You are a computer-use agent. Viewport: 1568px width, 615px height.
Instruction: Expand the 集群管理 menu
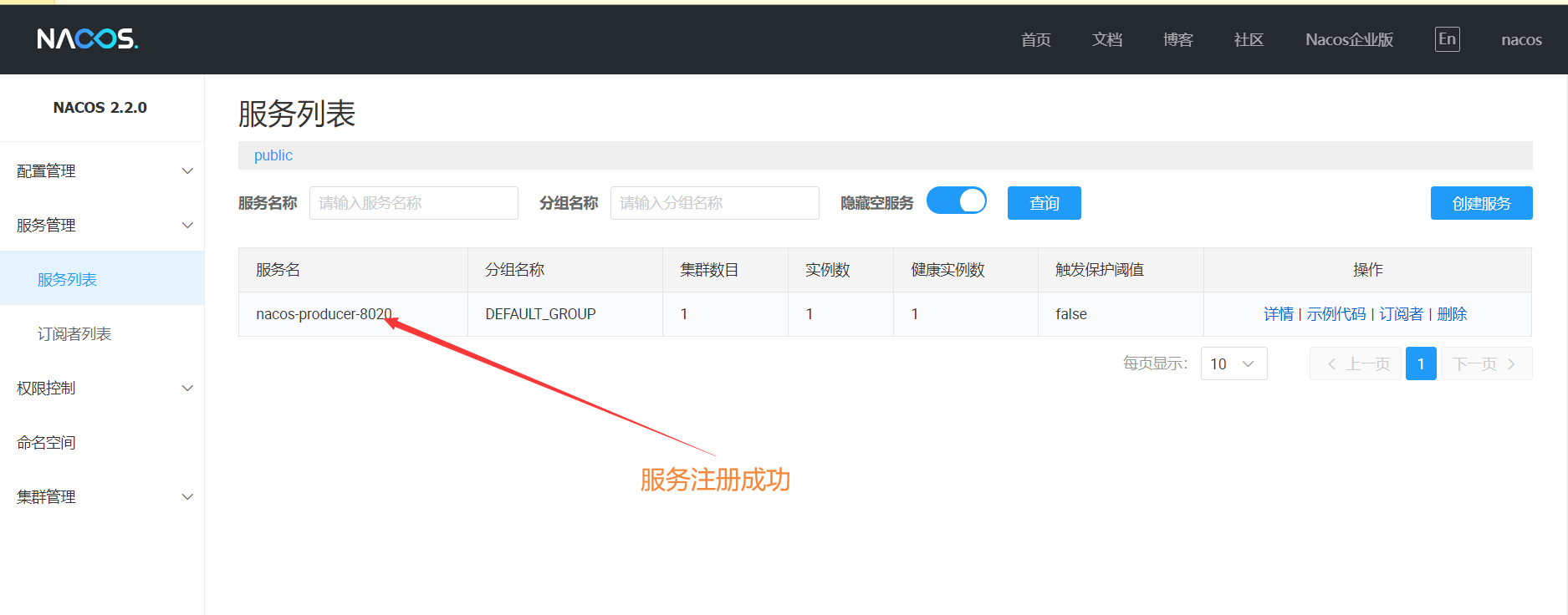pyautogui.click(x=102, y=497)
